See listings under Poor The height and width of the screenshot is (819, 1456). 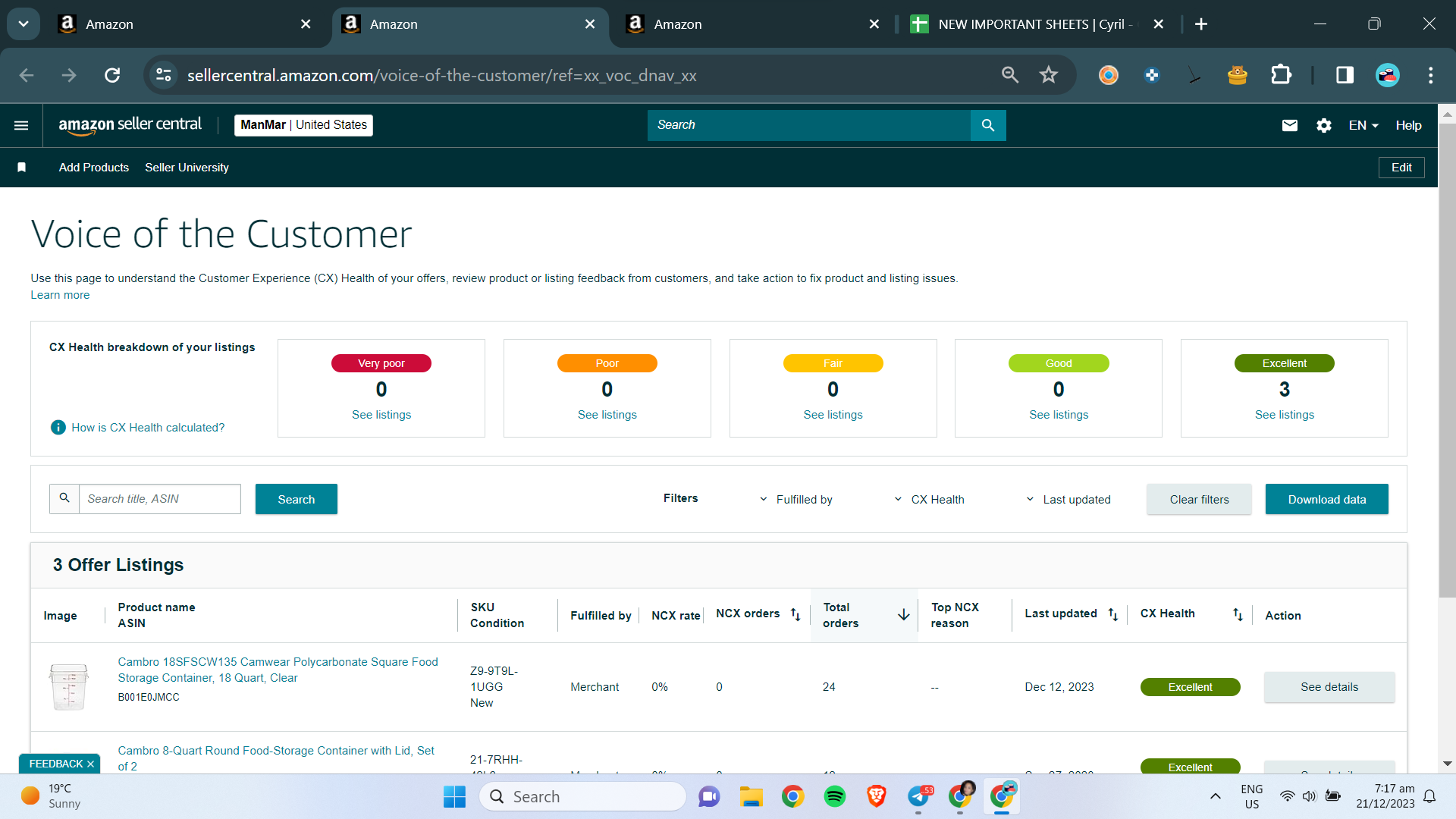coord(607,415)
